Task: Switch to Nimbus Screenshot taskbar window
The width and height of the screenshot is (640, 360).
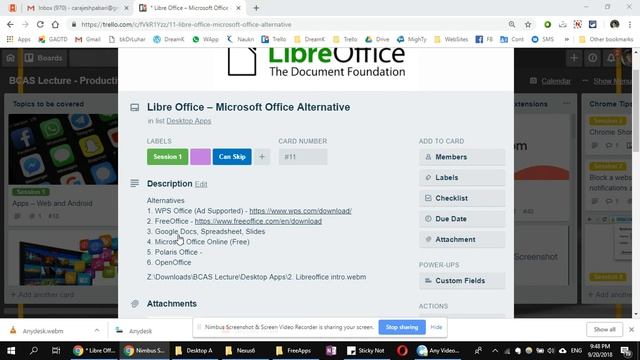Action: 144,351
